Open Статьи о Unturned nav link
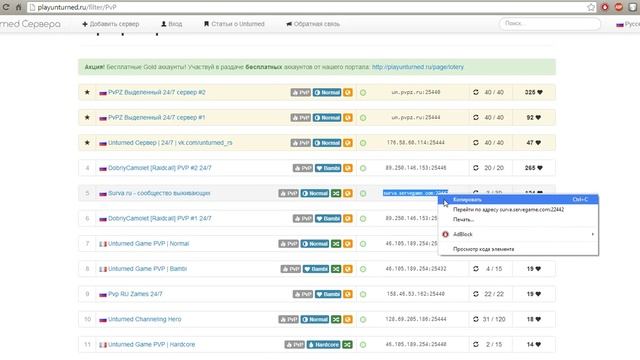This screenshot has height=360, width=640. [234, 24]
